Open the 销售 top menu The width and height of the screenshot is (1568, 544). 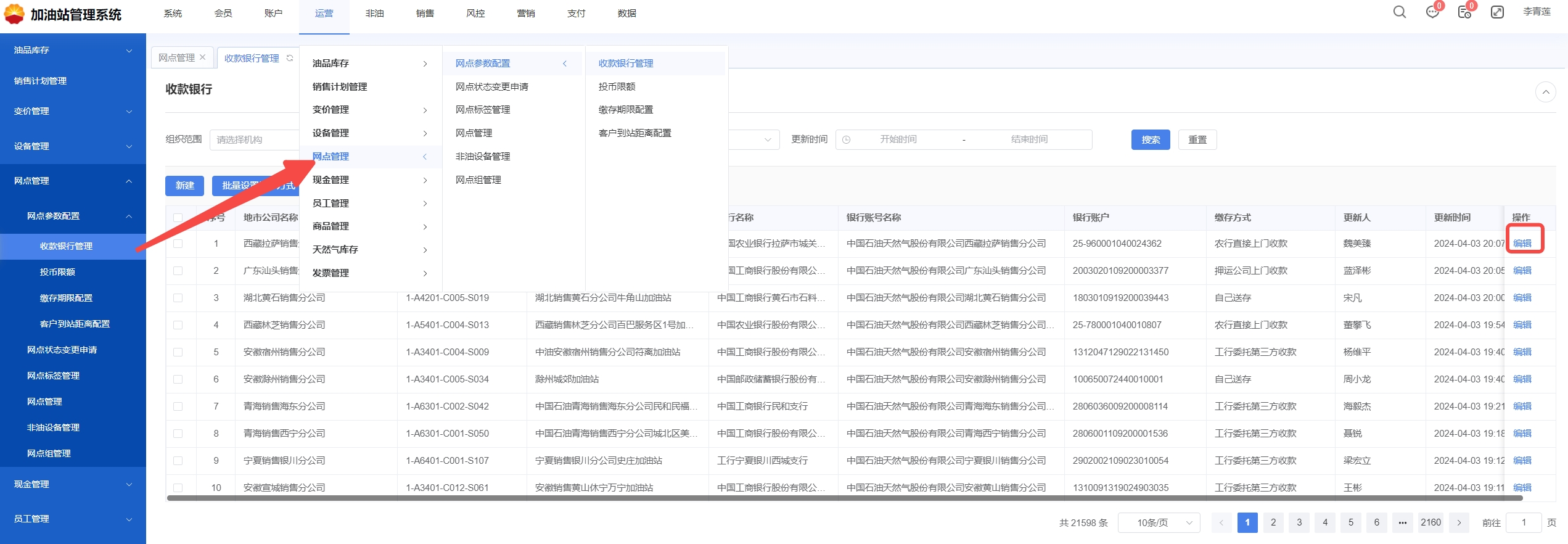[425, 14]
